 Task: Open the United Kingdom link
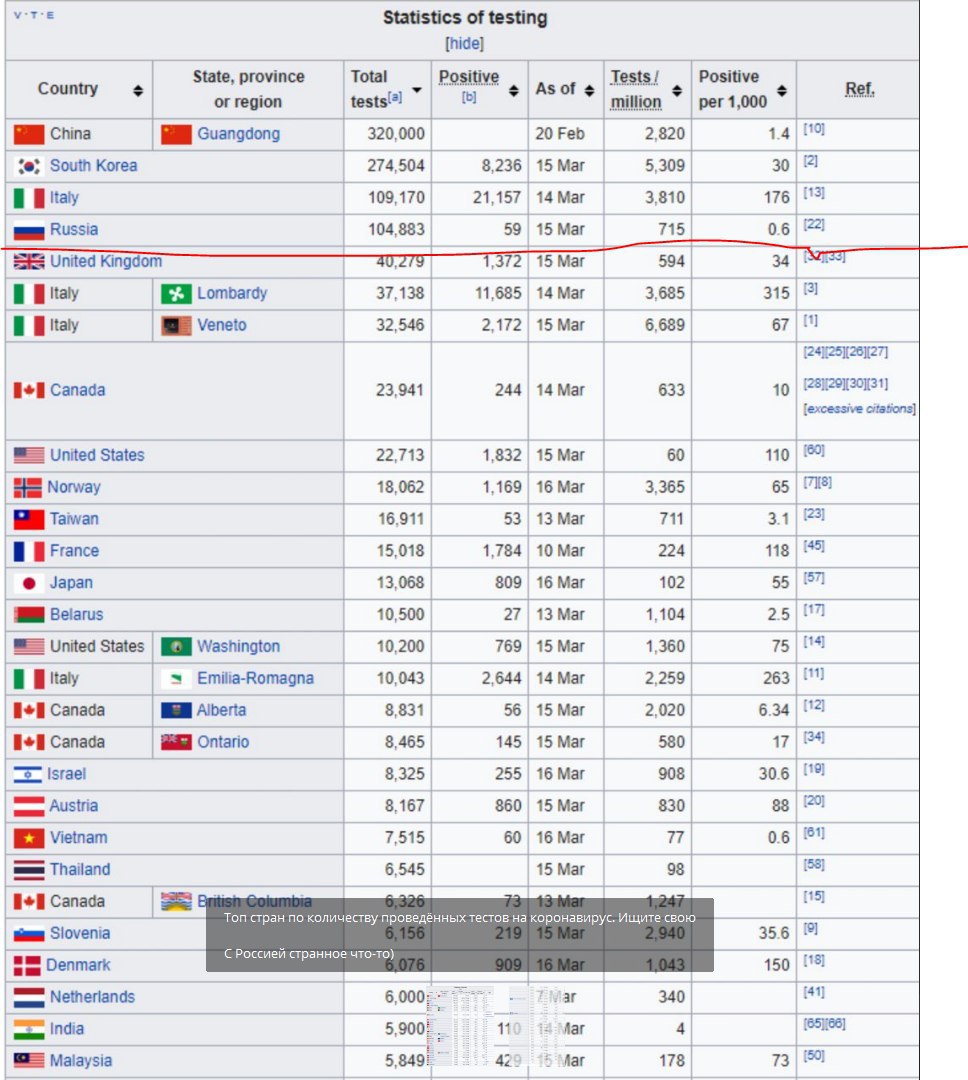106,262
